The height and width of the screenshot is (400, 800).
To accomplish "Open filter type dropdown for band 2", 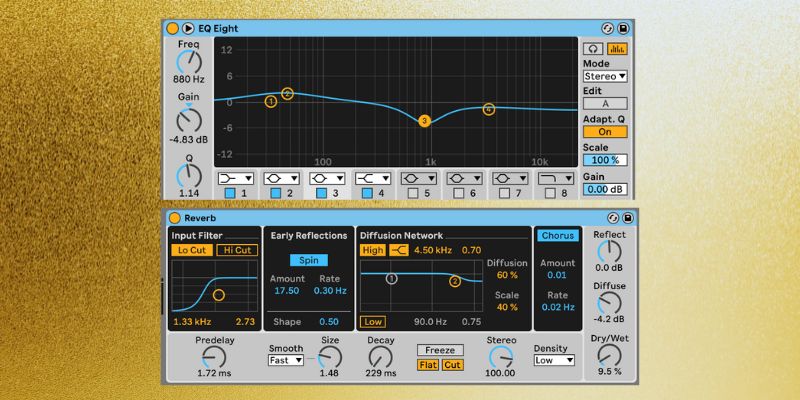I will pyautogui.click(x=282, y=179).
